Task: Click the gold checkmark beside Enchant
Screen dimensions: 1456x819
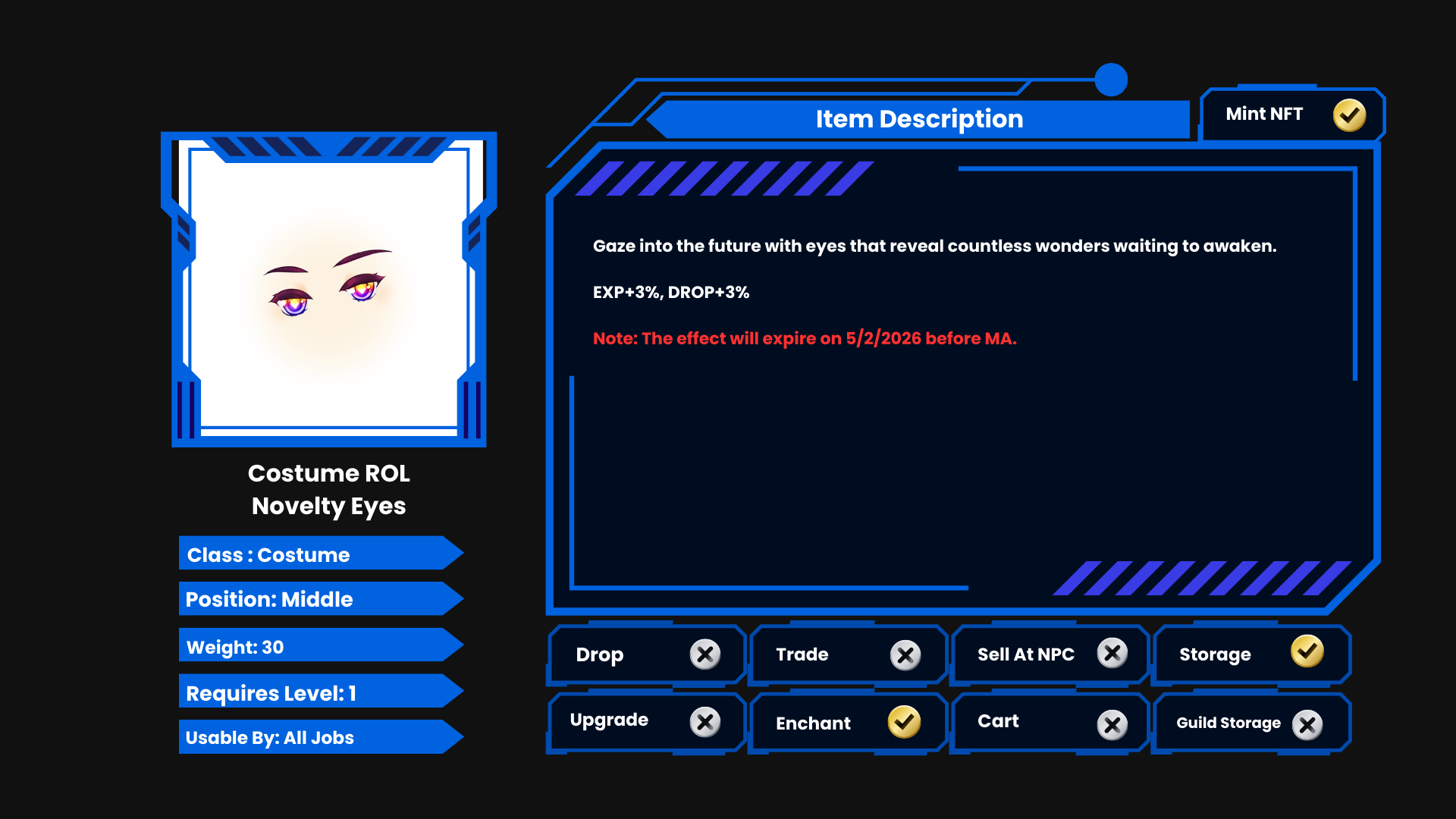Action: coord(904,722)
